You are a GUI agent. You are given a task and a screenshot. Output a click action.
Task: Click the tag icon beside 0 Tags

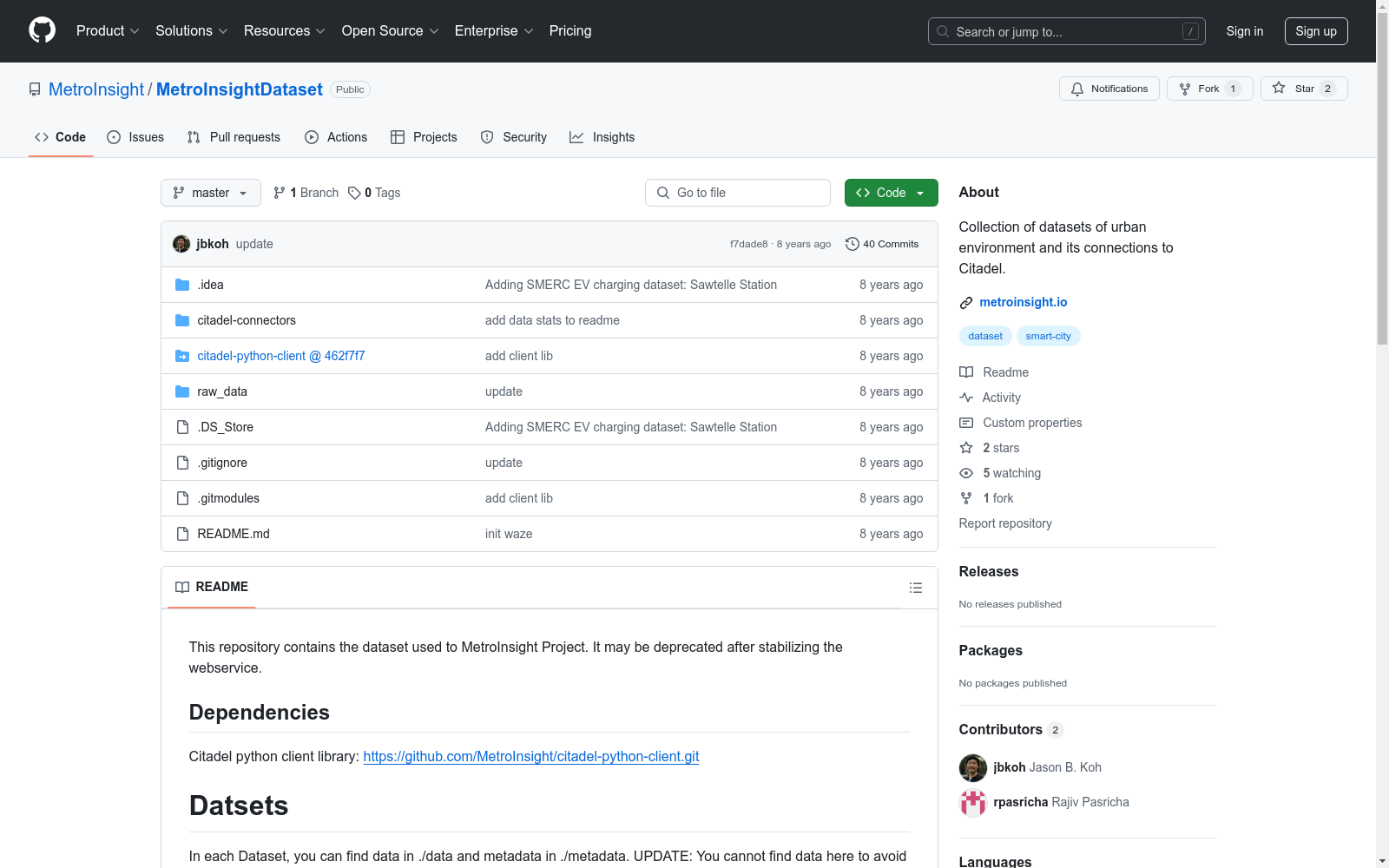click(x=354, y=193)
